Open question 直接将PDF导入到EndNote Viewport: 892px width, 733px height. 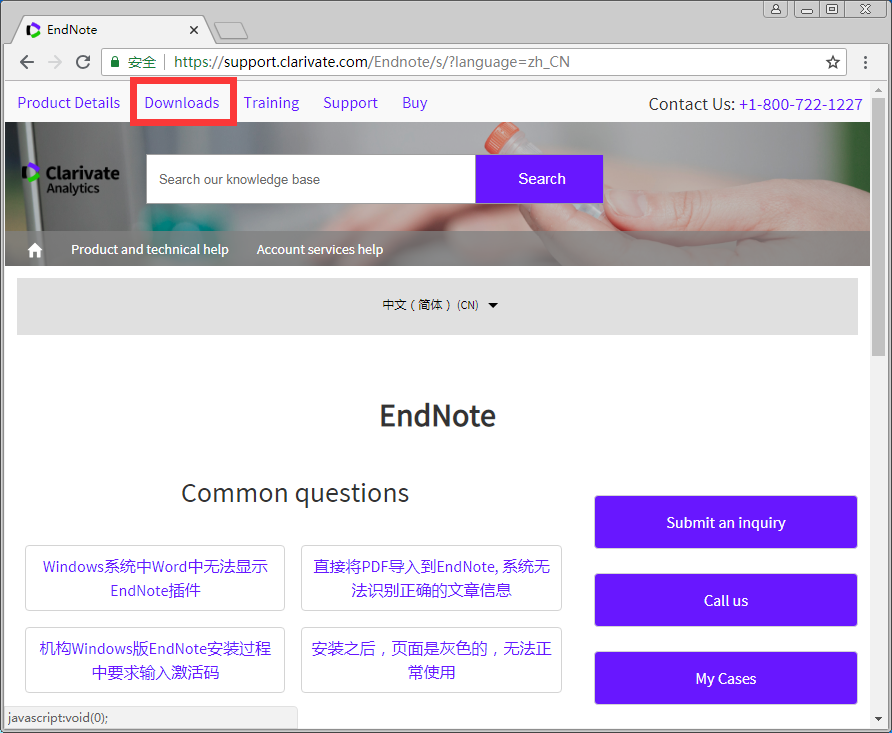(x=431, y=578)
